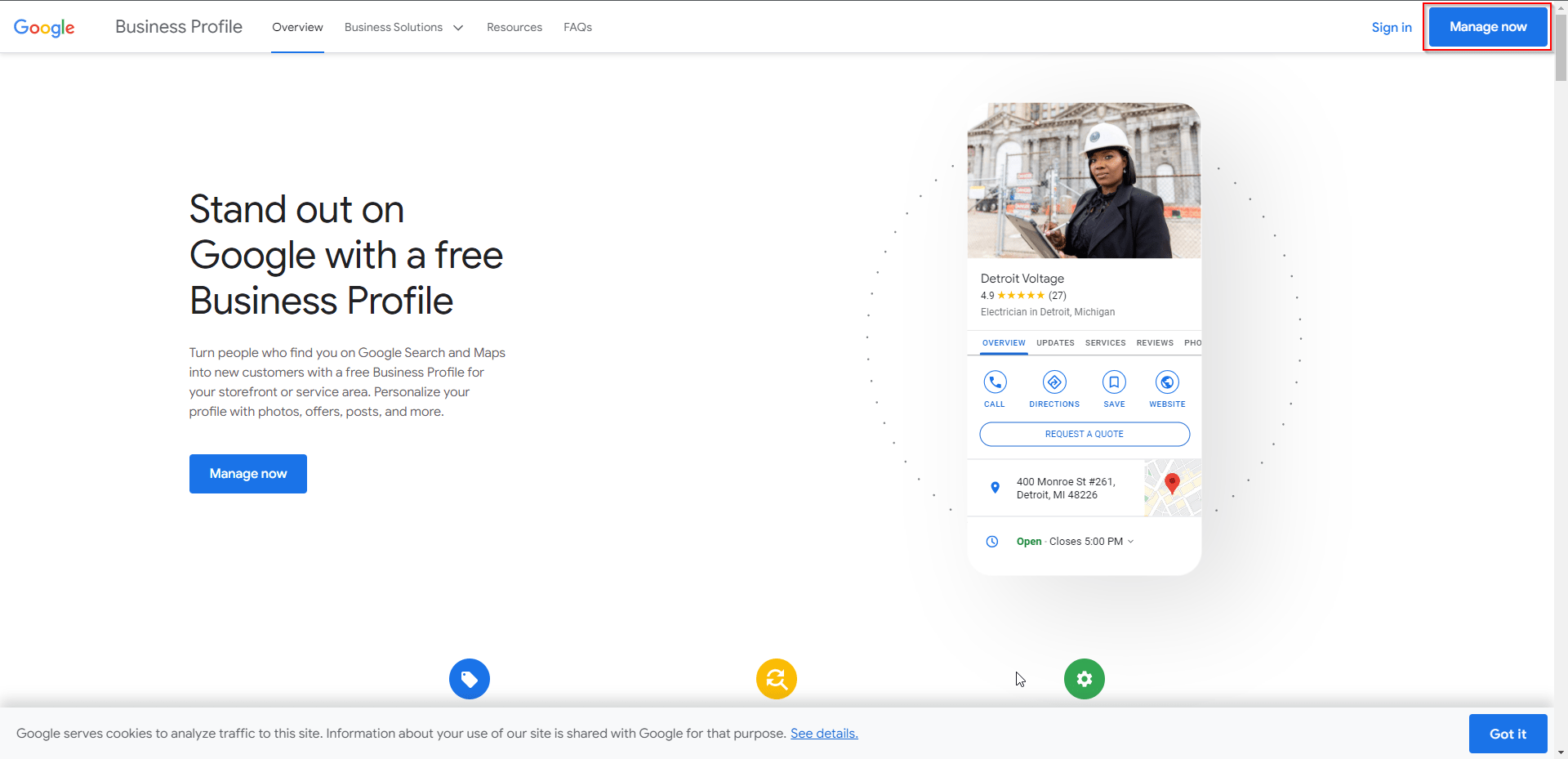Image resolution: width=1568 pixels, height=759 pixels.
Task: Expand the Business Solutions dropdown chevron
Action: pyautogui.click(x=458, y=28)
